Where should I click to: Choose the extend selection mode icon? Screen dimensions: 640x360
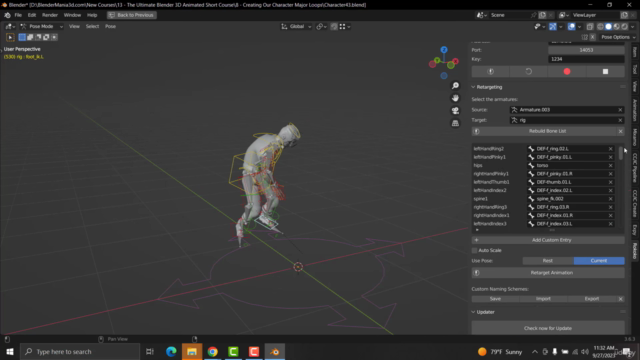click(30, 37)
